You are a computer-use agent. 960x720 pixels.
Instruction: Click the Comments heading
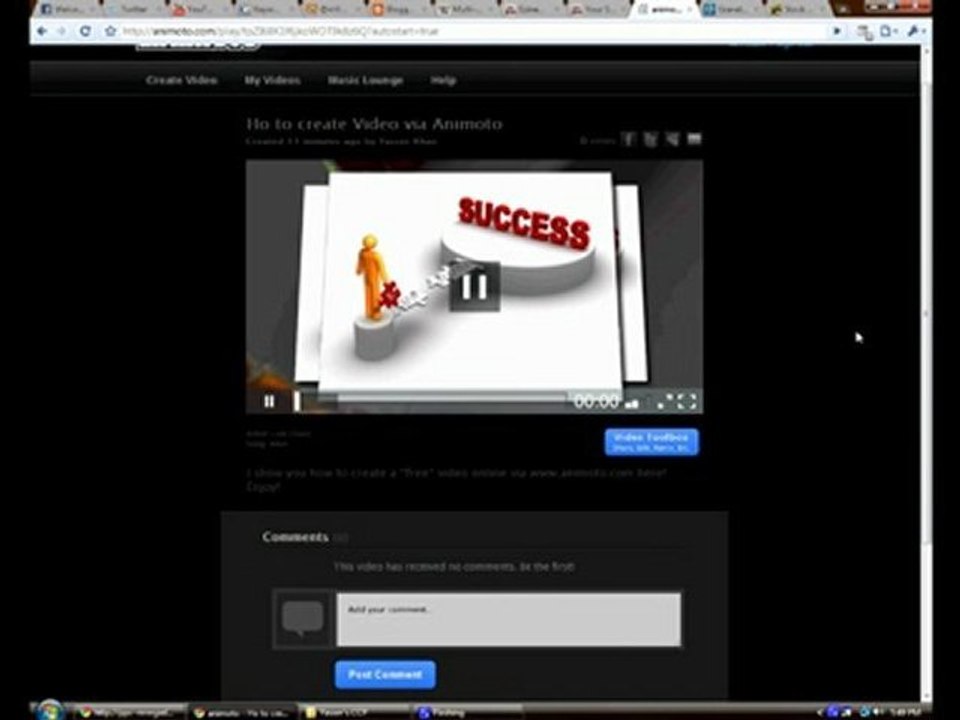click(295, 537)
